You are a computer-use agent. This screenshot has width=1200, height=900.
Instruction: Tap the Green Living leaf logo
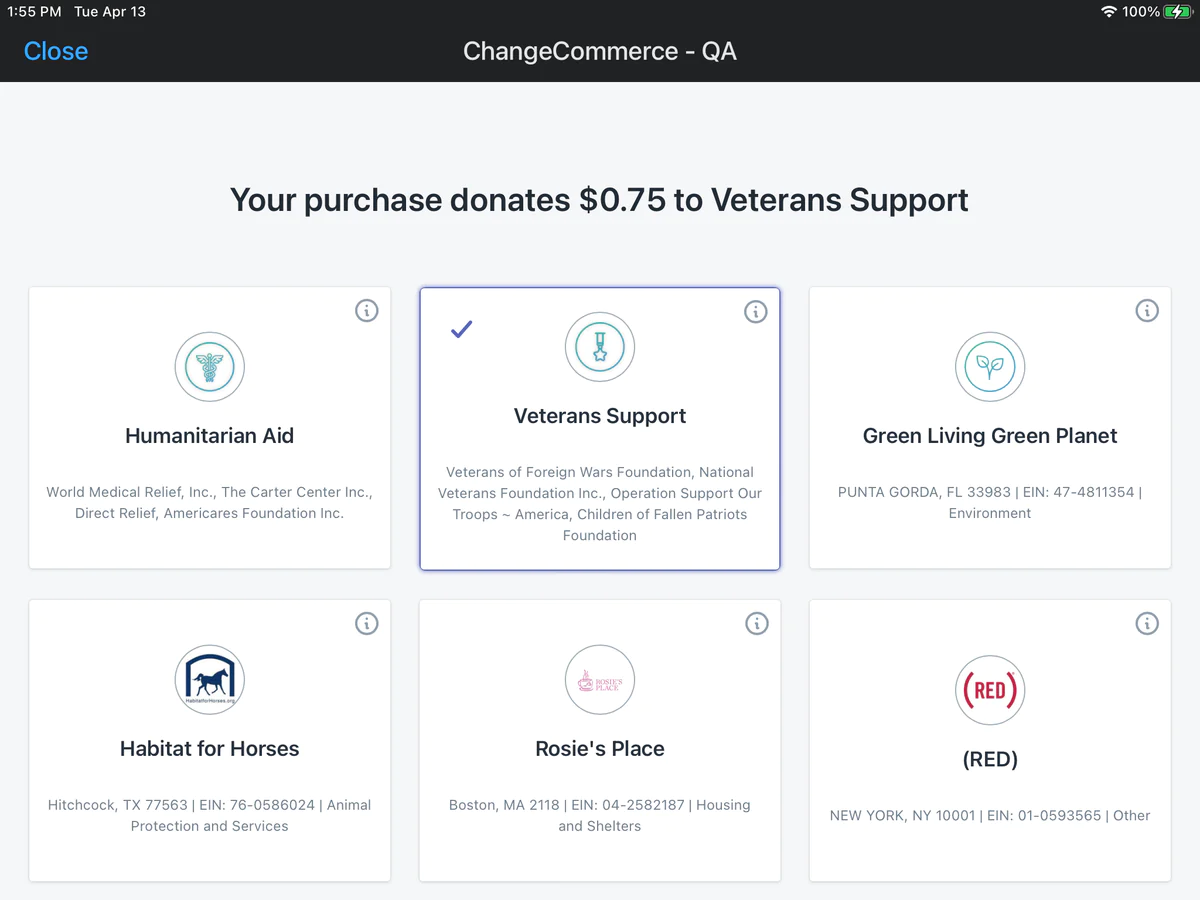pos(990,367)
